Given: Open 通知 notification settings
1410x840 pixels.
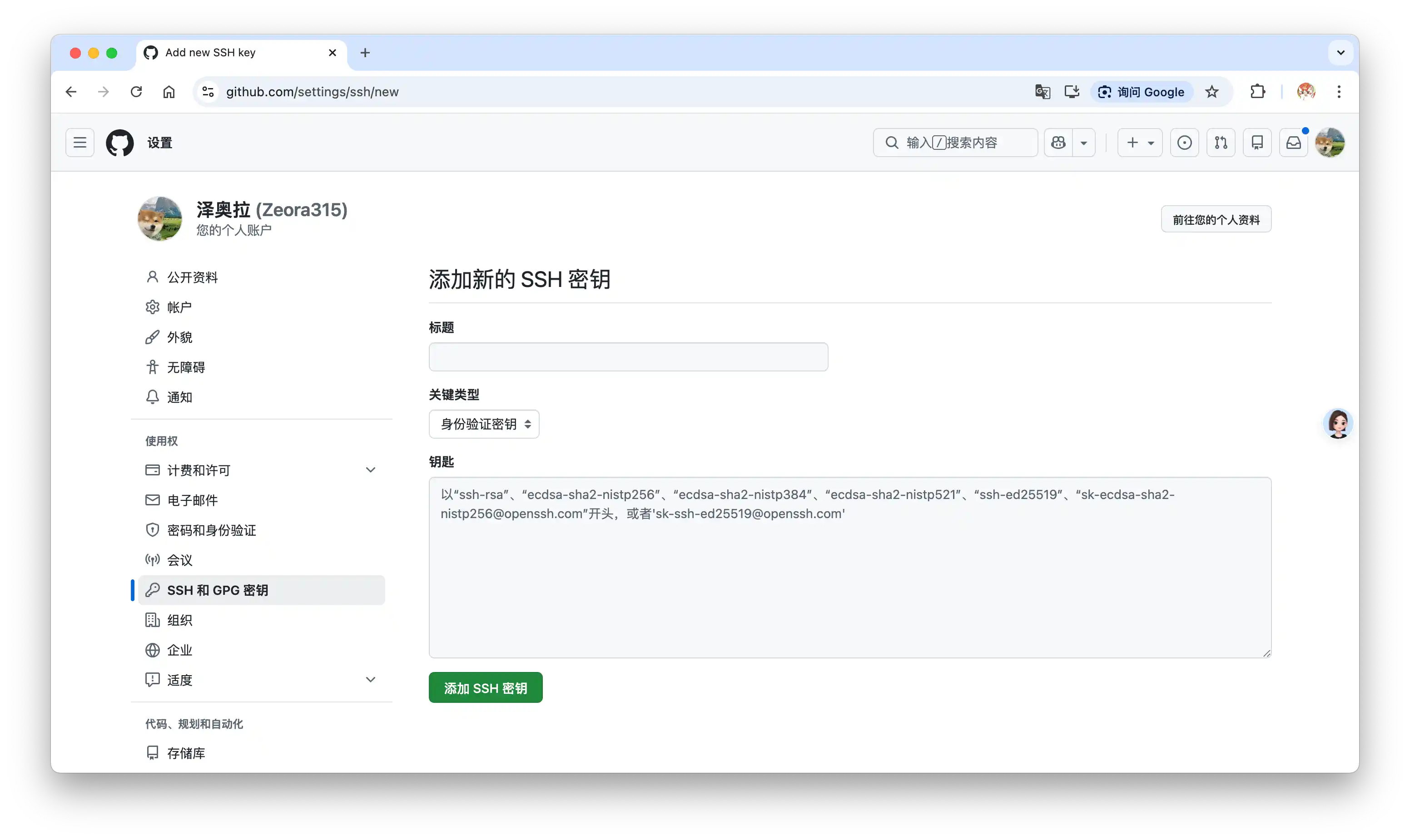Looking at the screenshot, I should [261, 397].
